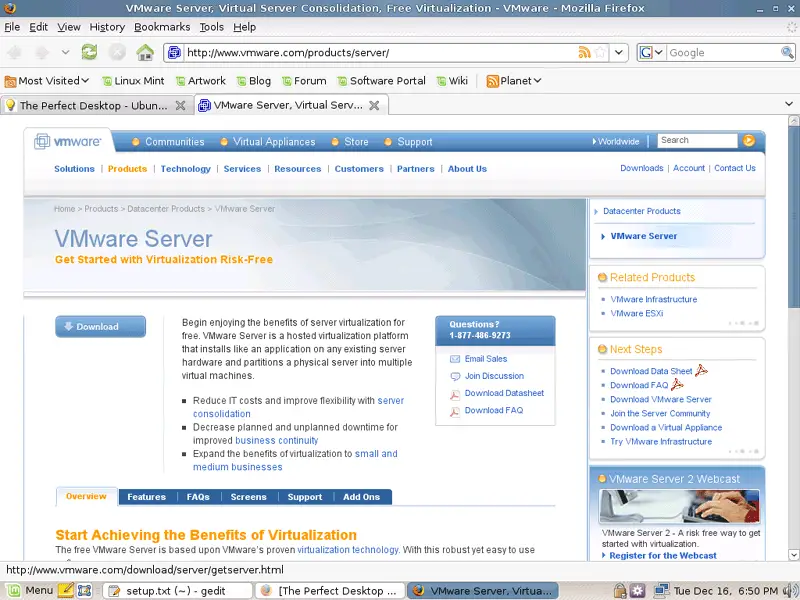Click the vertical scrollbar thumb

tap(793, 217)
